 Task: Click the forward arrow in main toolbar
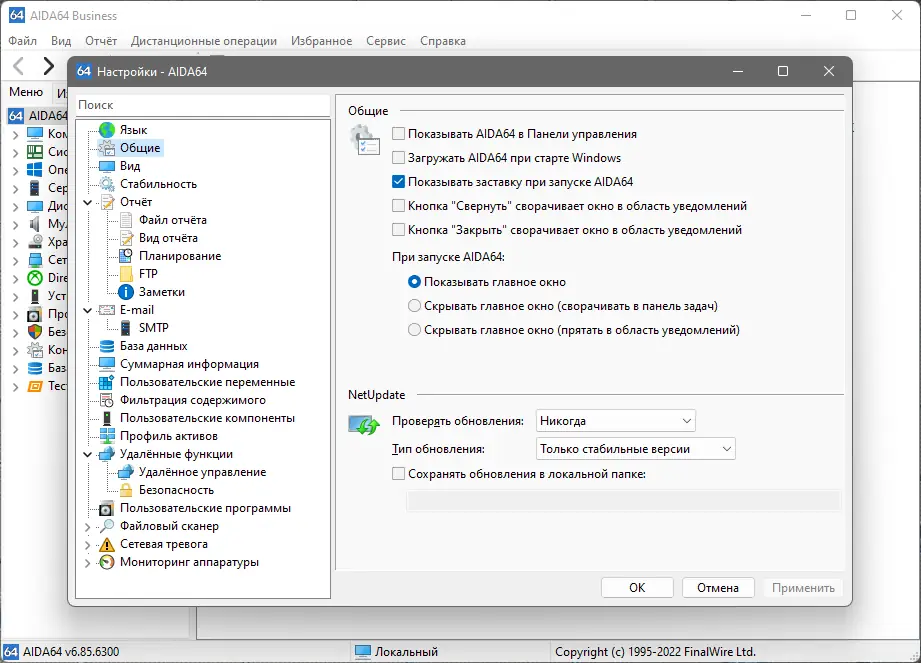(48, 66)
